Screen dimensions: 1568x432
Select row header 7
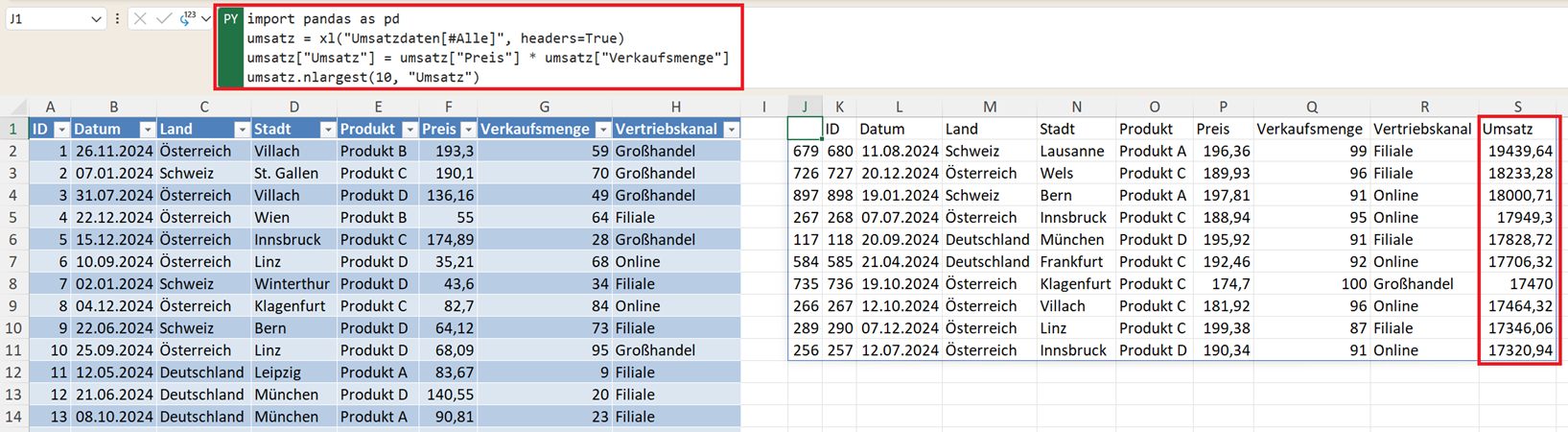[x=13, y=261]
